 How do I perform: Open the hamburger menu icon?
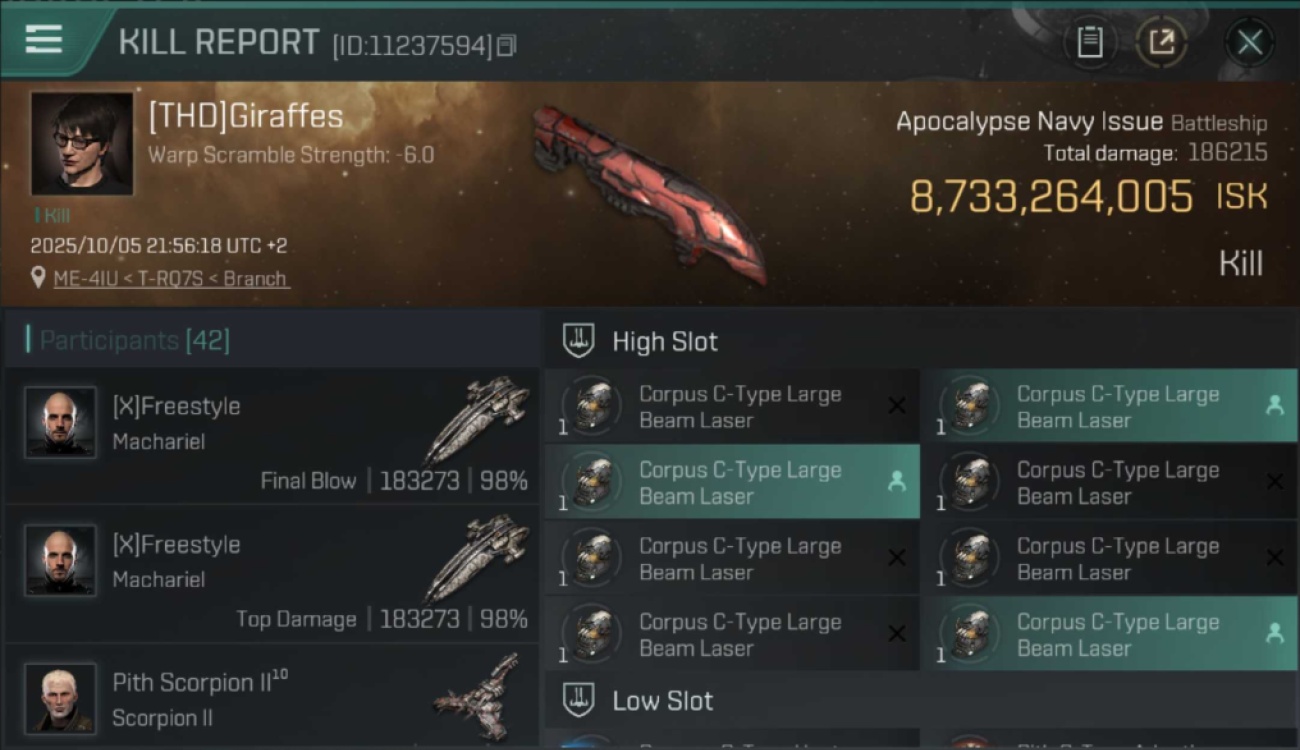44,40
